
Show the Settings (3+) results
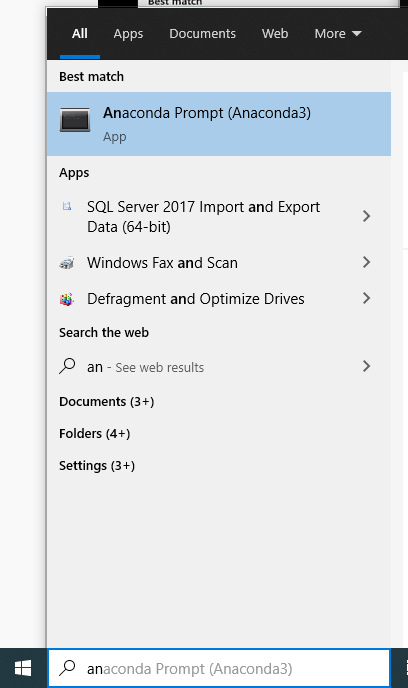pos(97,466)
